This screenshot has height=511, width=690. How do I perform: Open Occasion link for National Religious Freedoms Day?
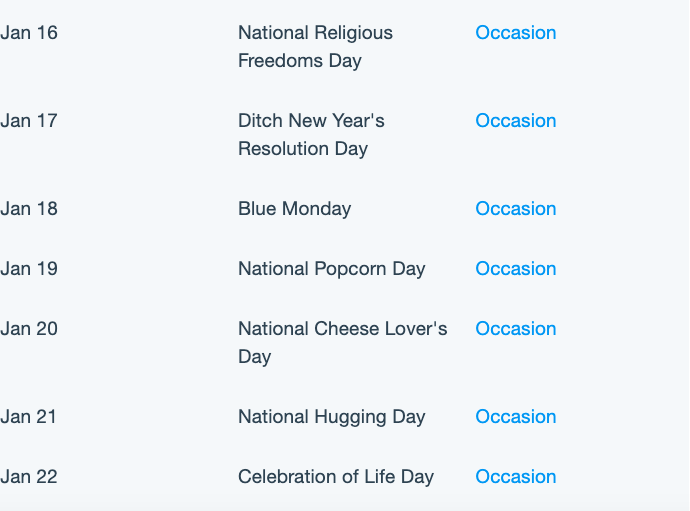[x=516, y=33]
